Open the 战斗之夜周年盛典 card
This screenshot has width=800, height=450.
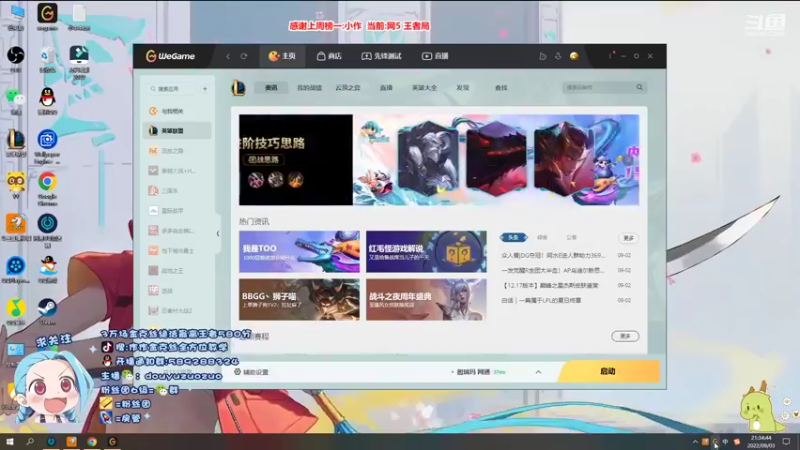pos(427,299)
